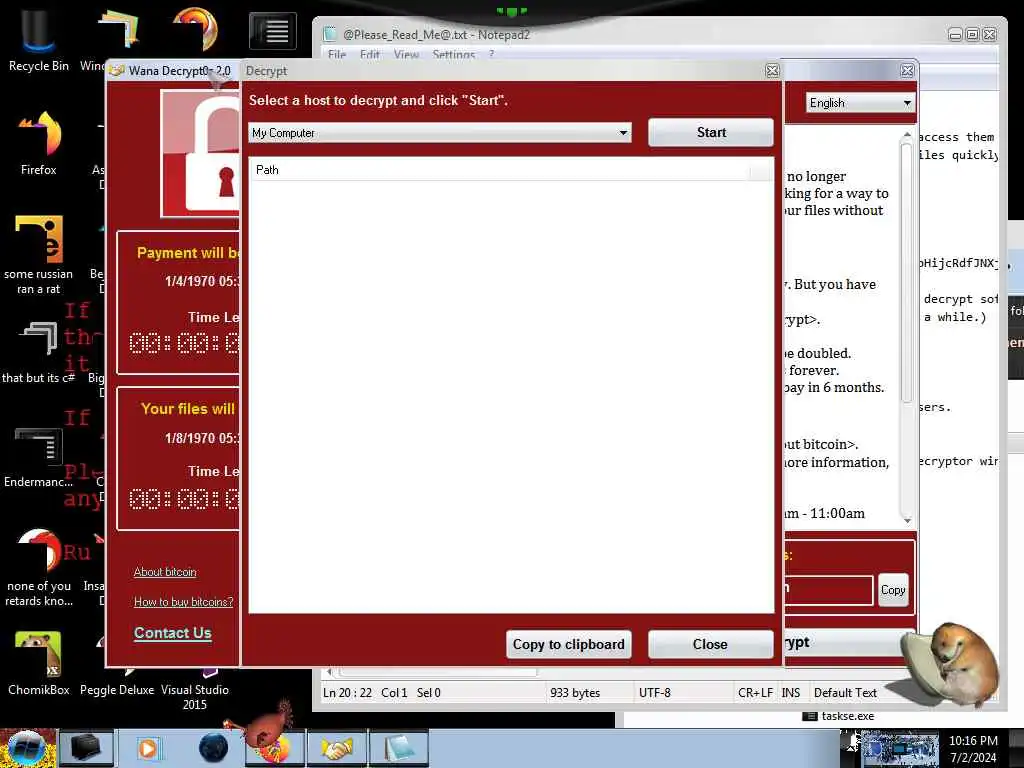Open the 'that but its c#' desktop icon

click(x=38, y=353)
